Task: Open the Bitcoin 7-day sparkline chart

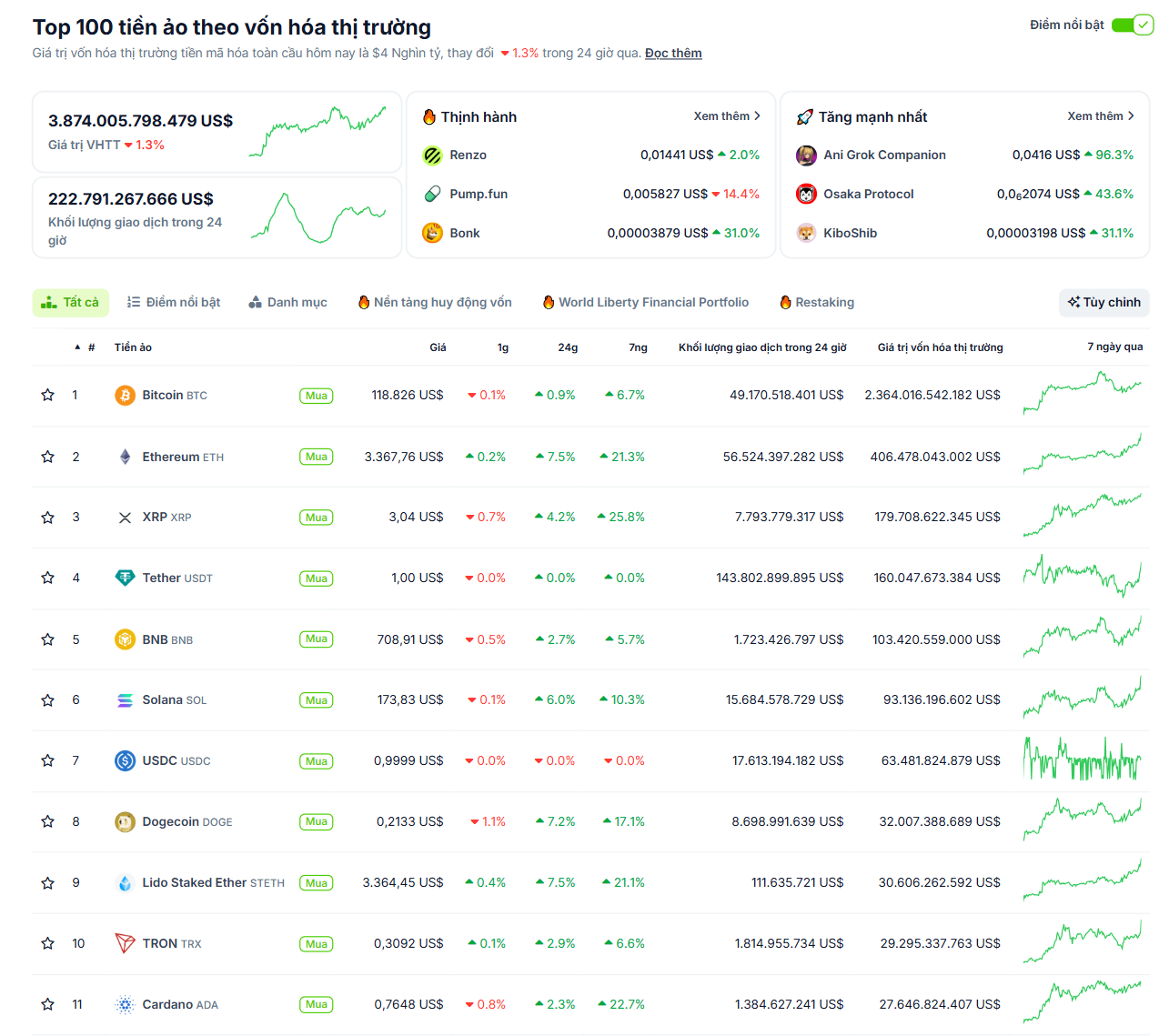Action: pyautogui.click(x=1083, y=392)
